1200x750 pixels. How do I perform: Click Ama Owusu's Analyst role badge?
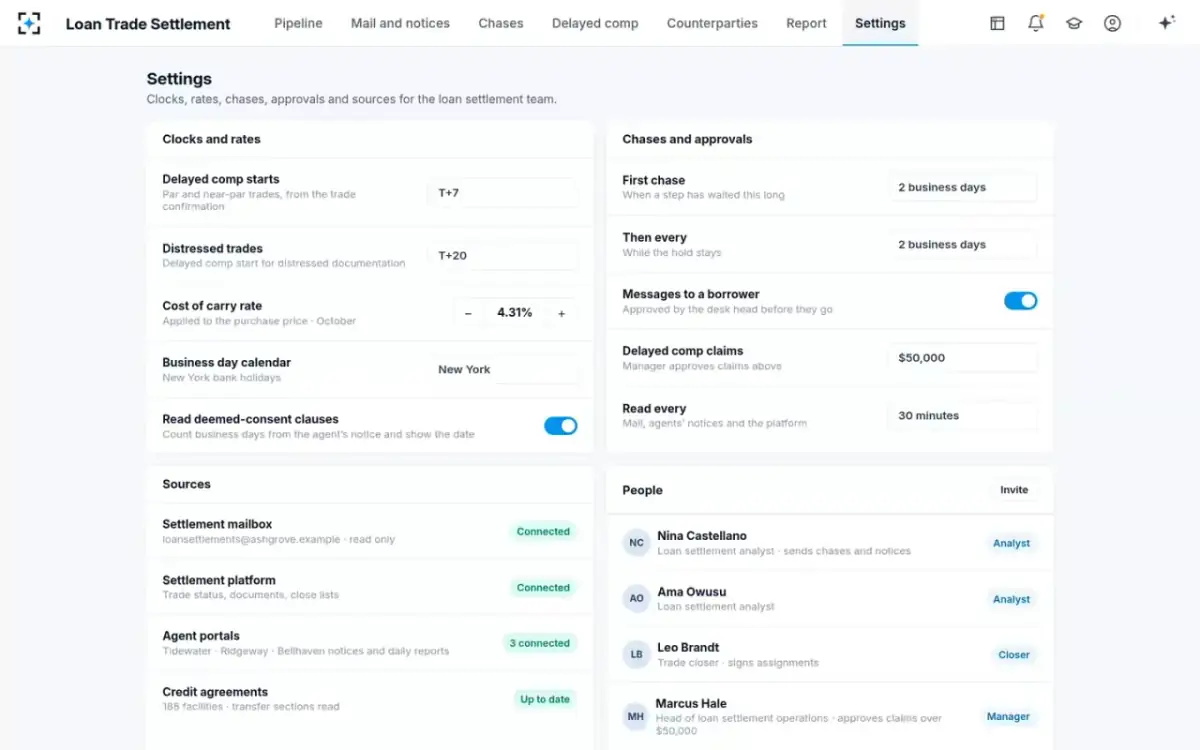[1011, 600]
